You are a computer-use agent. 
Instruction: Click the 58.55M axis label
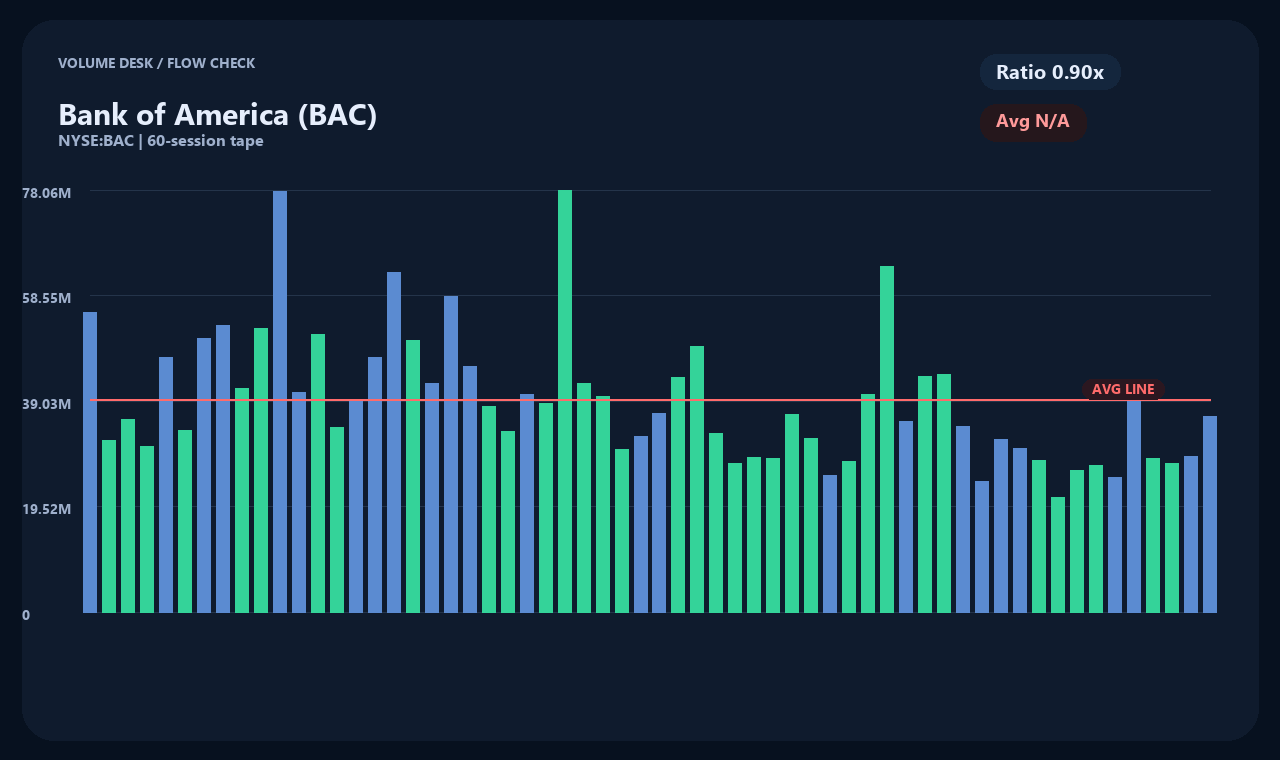coord(46,298)
